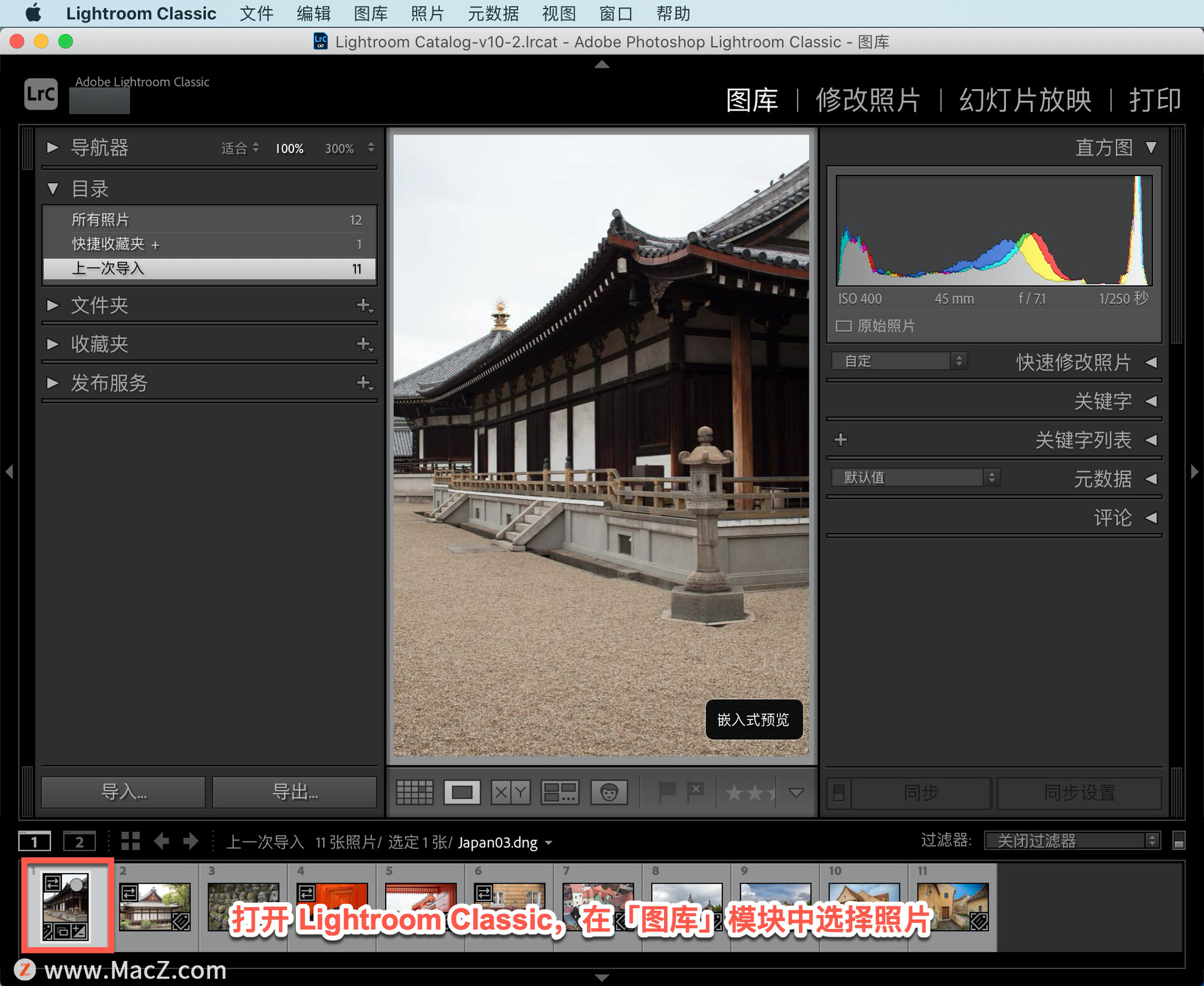The image size is (1204, 986).
Task: Add publish service plus icon
Action: [364, 383]
